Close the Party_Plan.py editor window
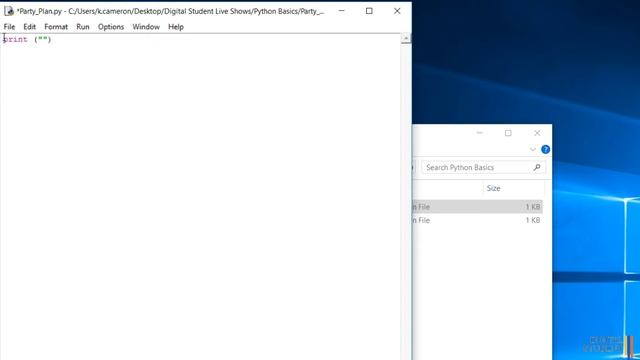 pos(397,11)
